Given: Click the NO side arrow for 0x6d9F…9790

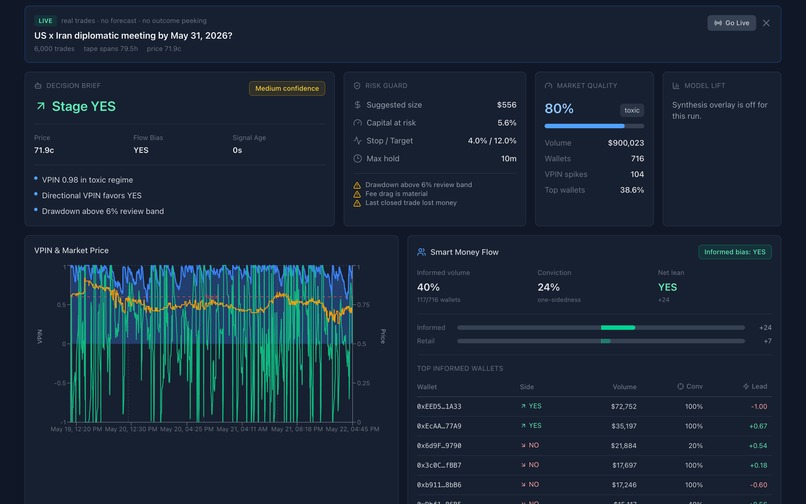Looking at the screenshot, I should coord(523,445).
